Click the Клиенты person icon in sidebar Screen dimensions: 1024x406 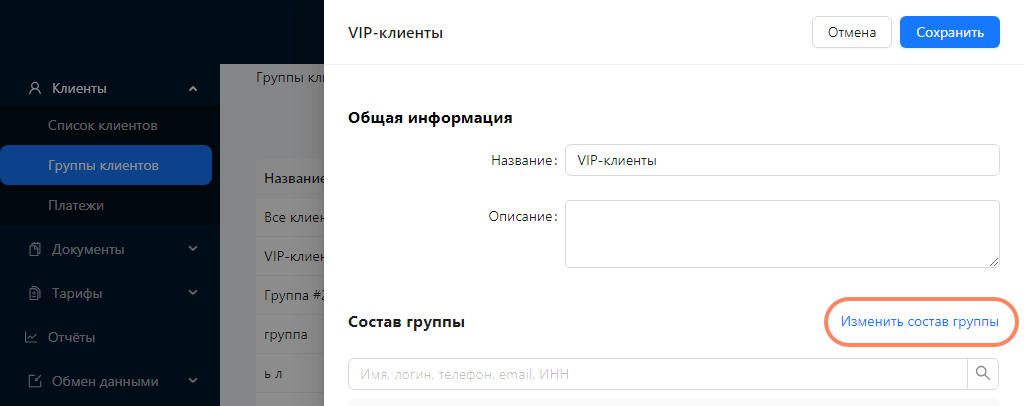[35, 88]
